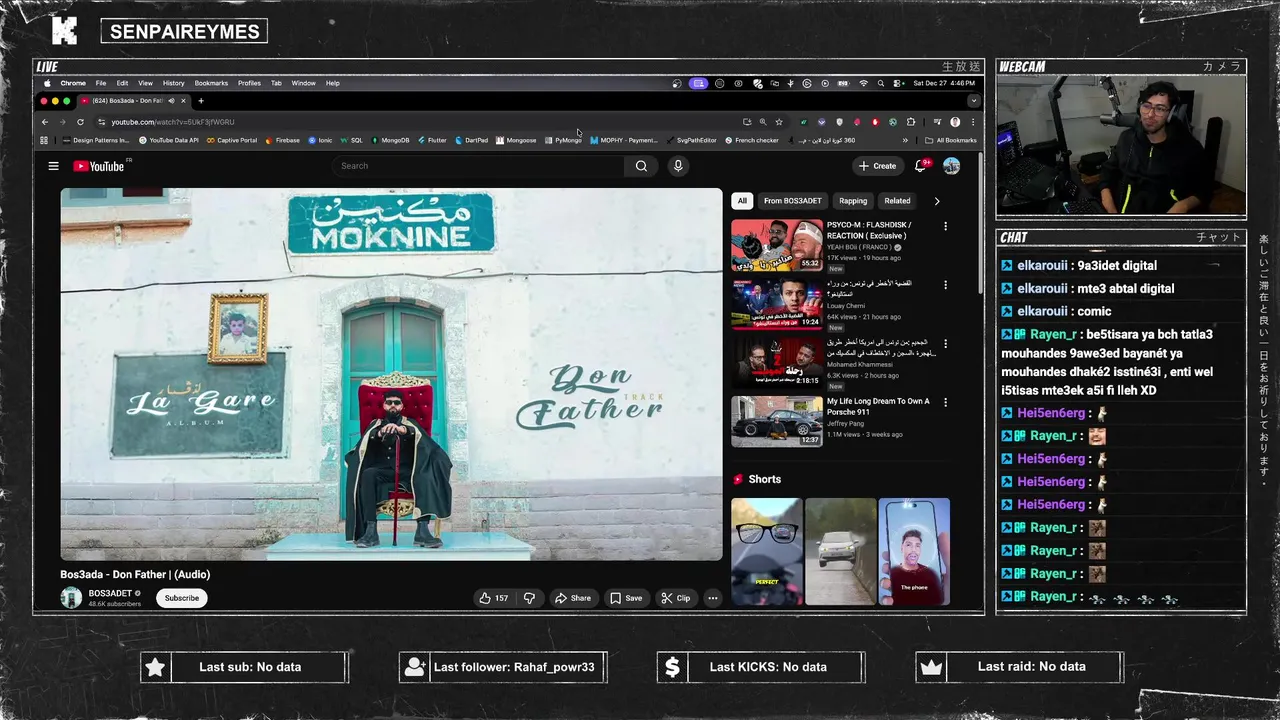This screenshot has height=720, width=1280.
Task: Open the Profiles menu
Action: (249, 83)
